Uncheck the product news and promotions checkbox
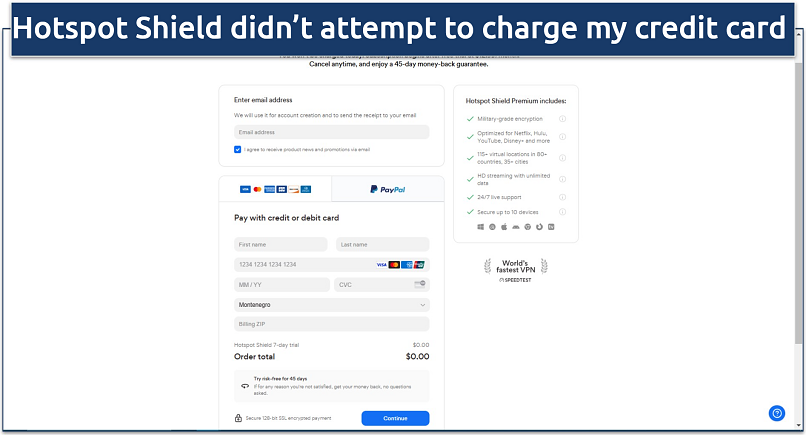Screen dimensions: 806x435 (238, 149)
